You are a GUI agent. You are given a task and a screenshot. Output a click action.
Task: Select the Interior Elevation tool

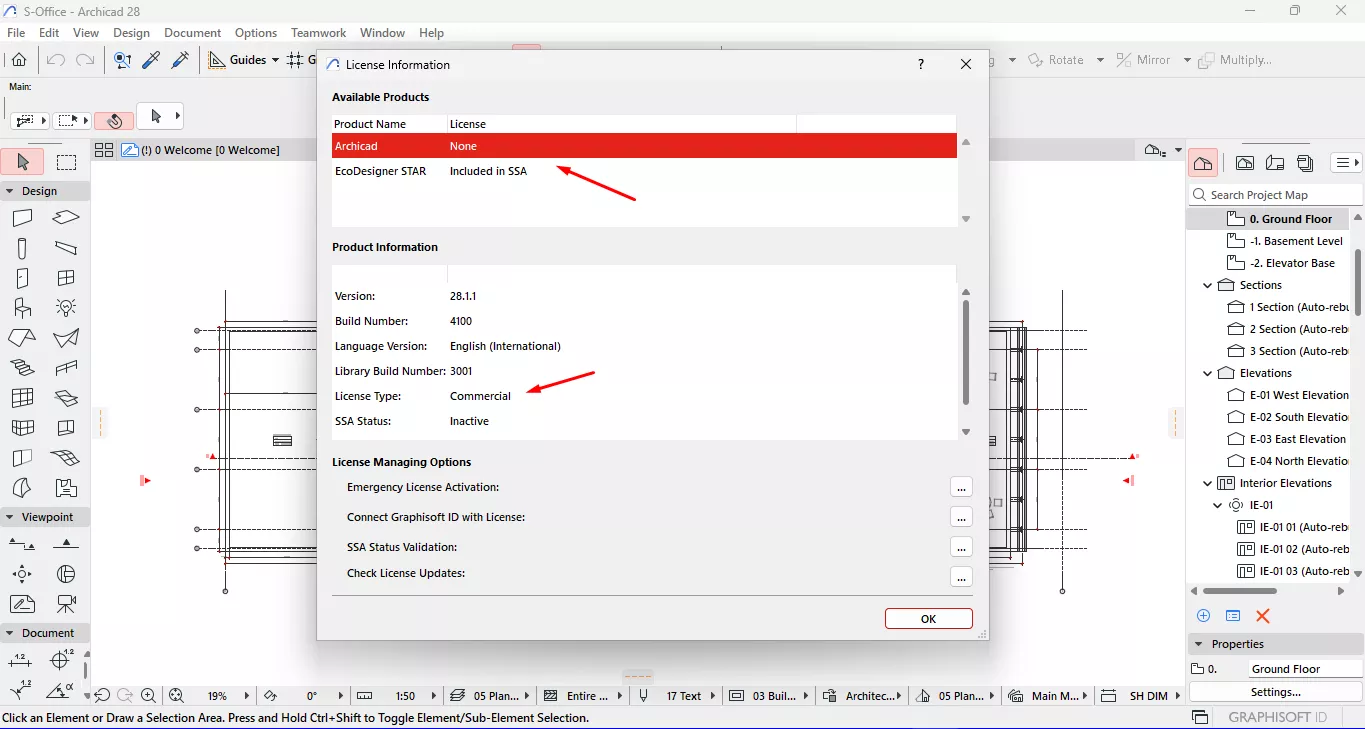coord(22,574)
